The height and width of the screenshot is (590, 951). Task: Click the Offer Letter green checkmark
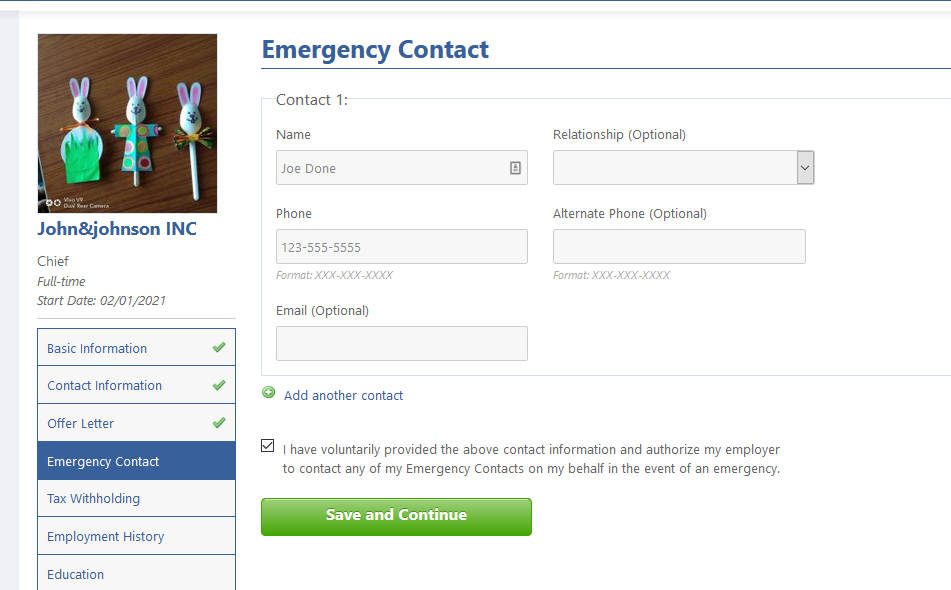pyautogui.click(x=219, y=423)
